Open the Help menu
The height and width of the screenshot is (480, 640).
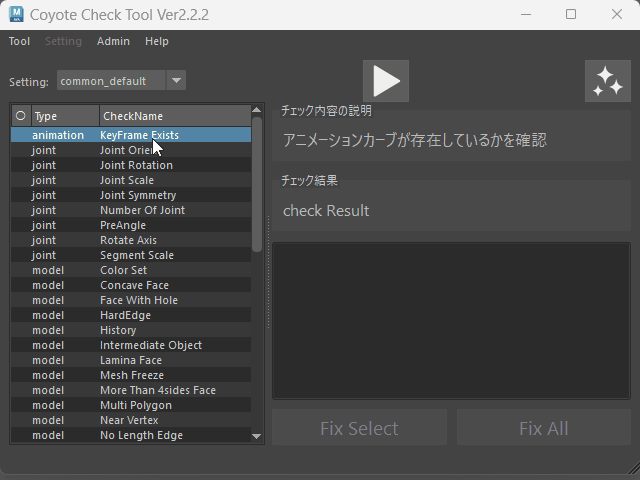click(x=156, y=41)
